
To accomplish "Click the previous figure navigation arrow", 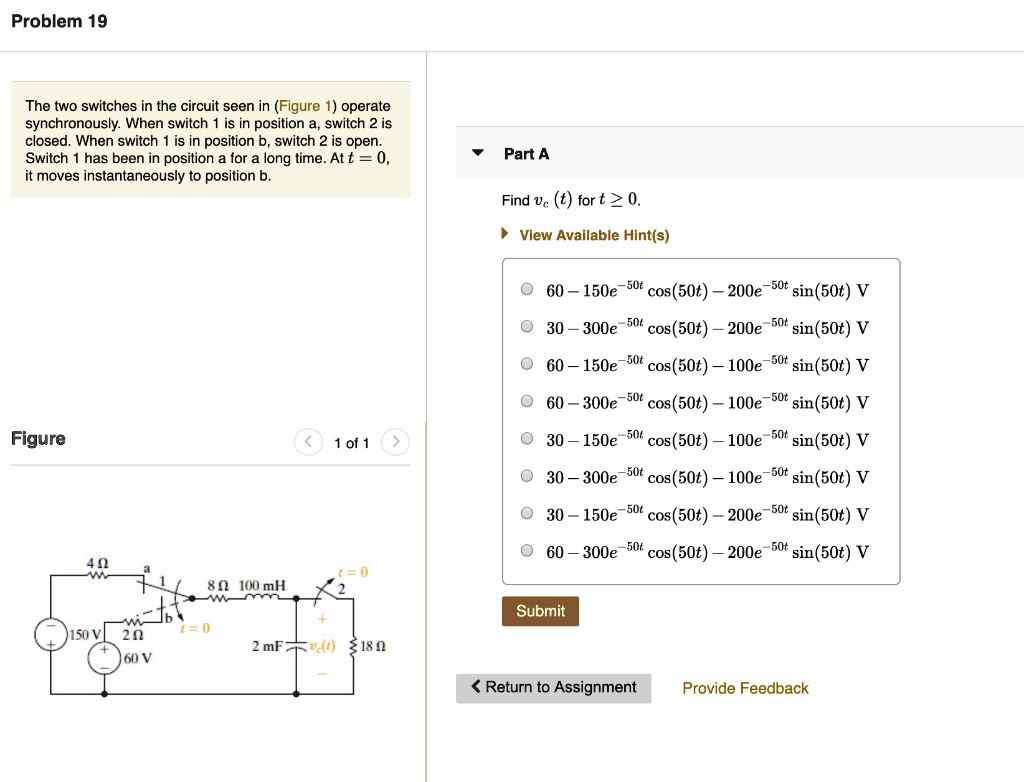I will tap(308, 441).
